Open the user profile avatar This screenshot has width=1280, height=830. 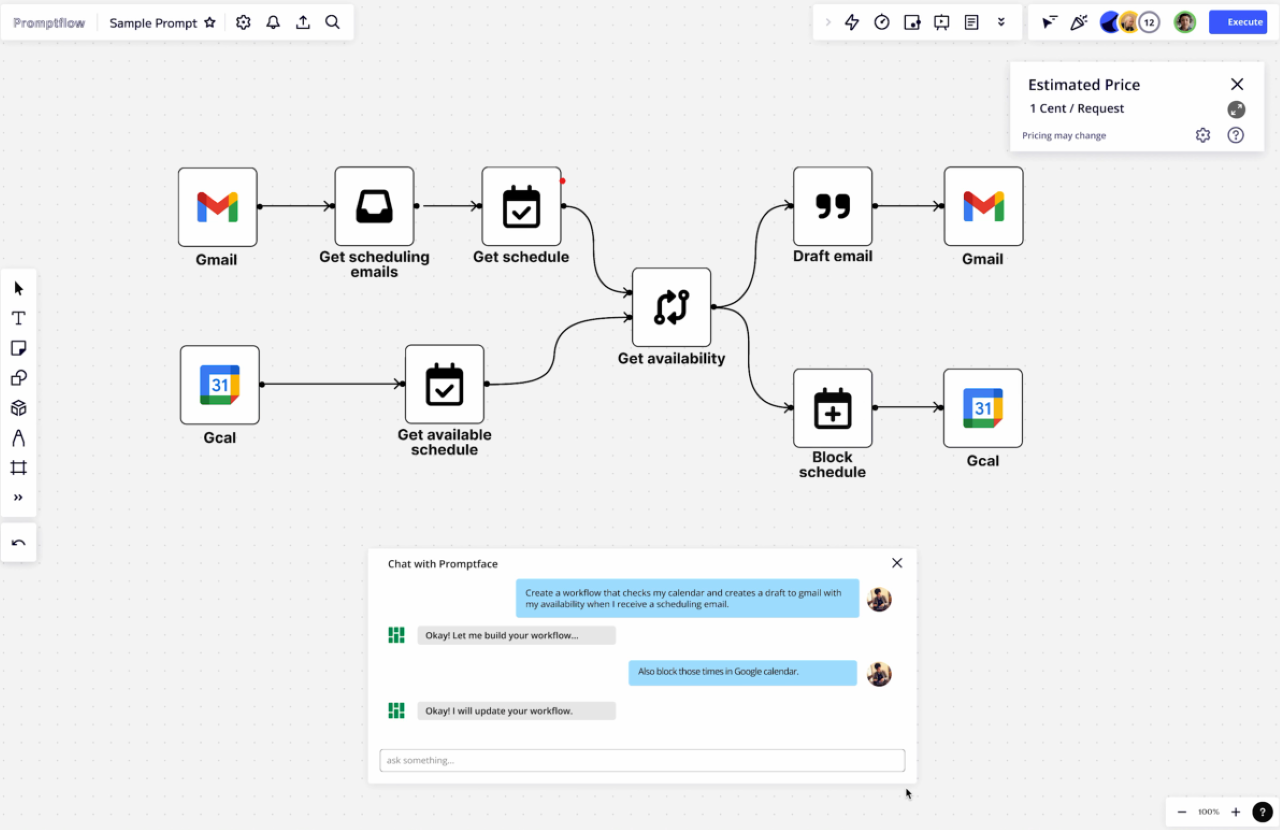pyautogui.click(x=1185, y=22)
